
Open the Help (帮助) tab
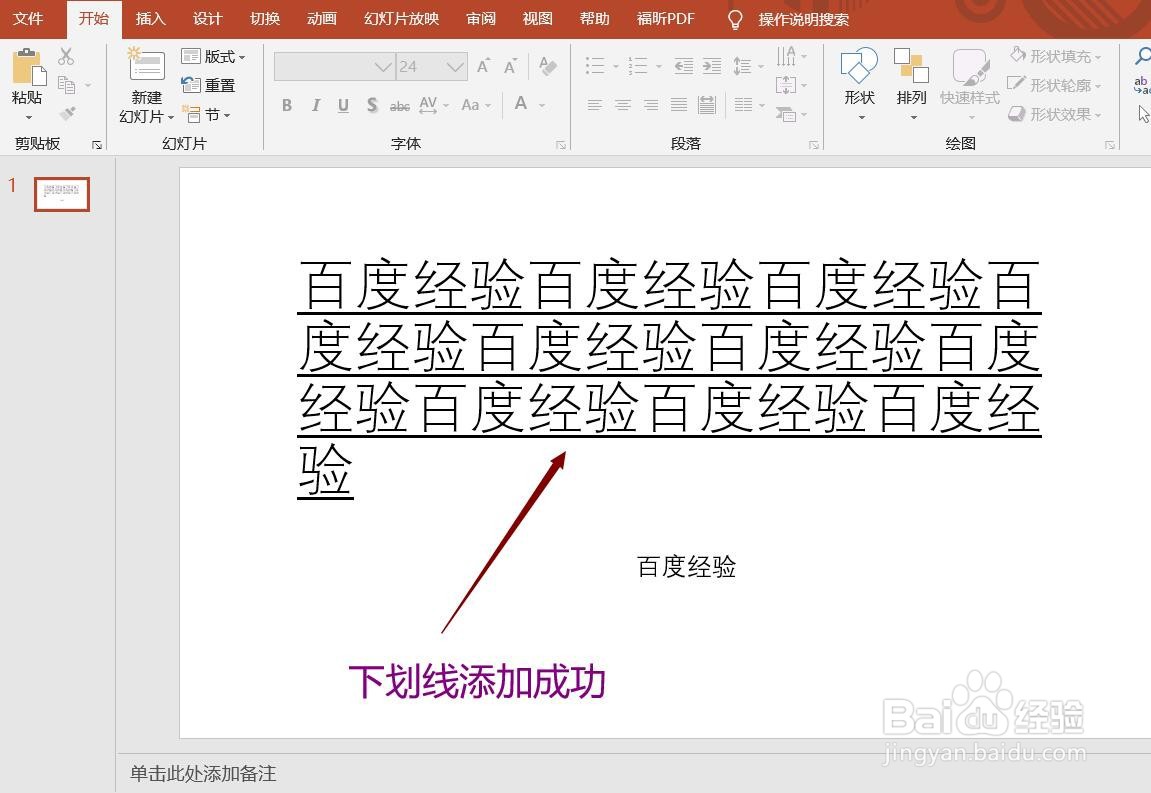point(595,19)
